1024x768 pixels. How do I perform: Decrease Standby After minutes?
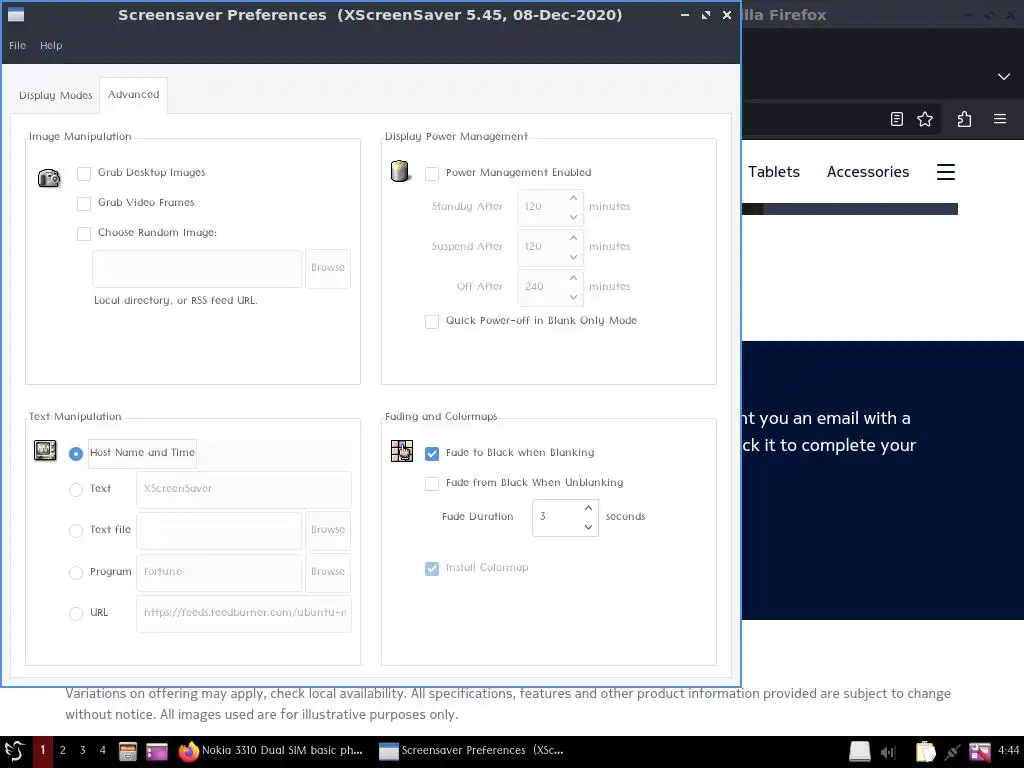[x=573, y=217]
